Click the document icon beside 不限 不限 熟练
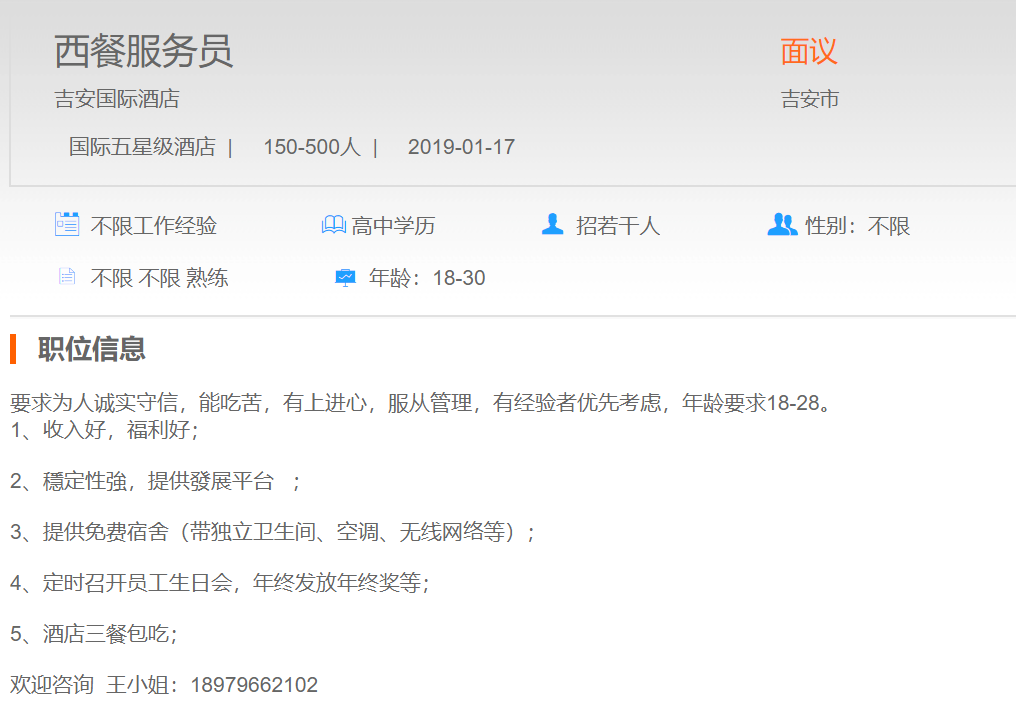Screen dimensions: 1016x709 (67, 277)
